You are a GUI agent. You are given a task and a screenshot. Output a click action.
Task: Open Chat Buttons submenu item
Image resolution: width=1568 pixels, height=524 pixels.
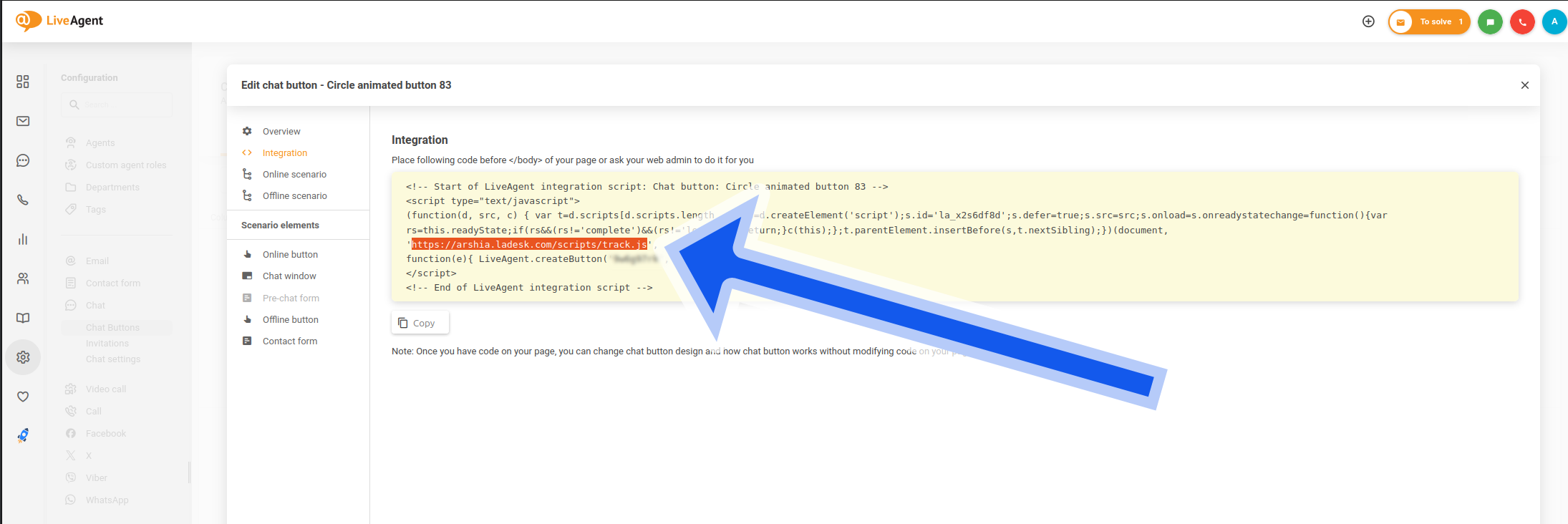click(117, 327)
